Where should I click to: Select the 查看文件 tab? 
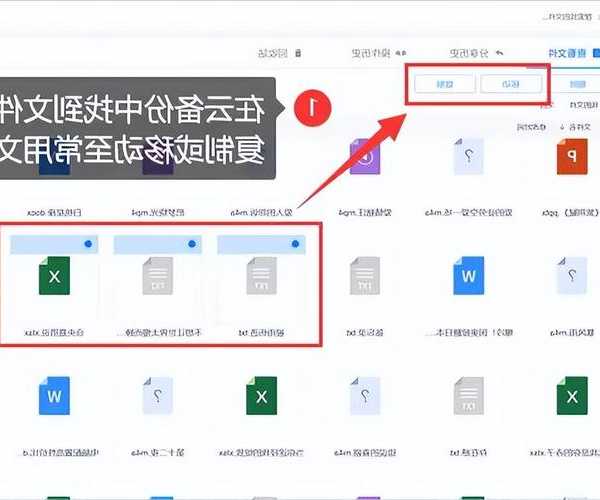pos(573,53)
